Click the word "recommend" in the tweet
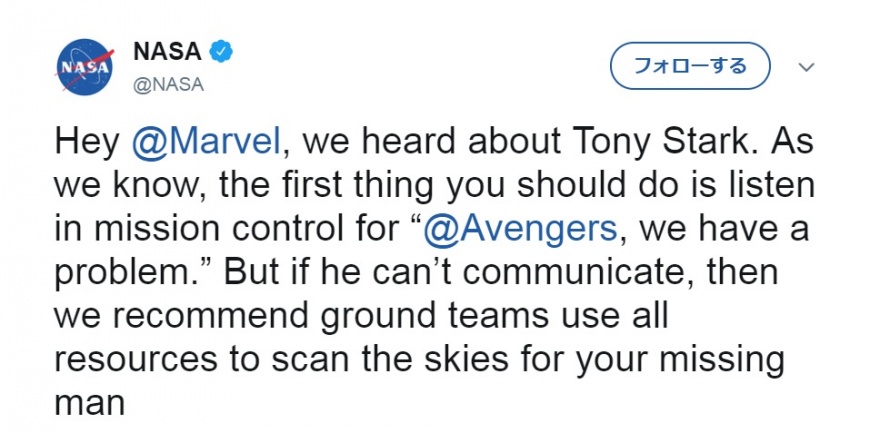 click(216, 316)
